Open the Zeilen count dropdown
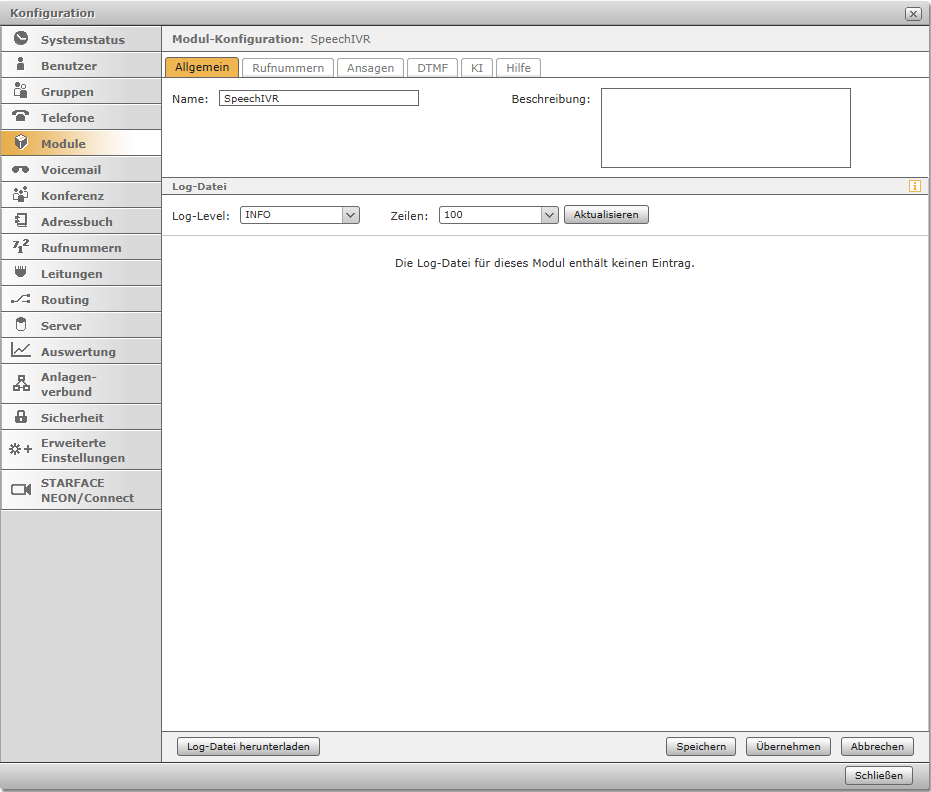931x792 pixels. coord(548,215)
